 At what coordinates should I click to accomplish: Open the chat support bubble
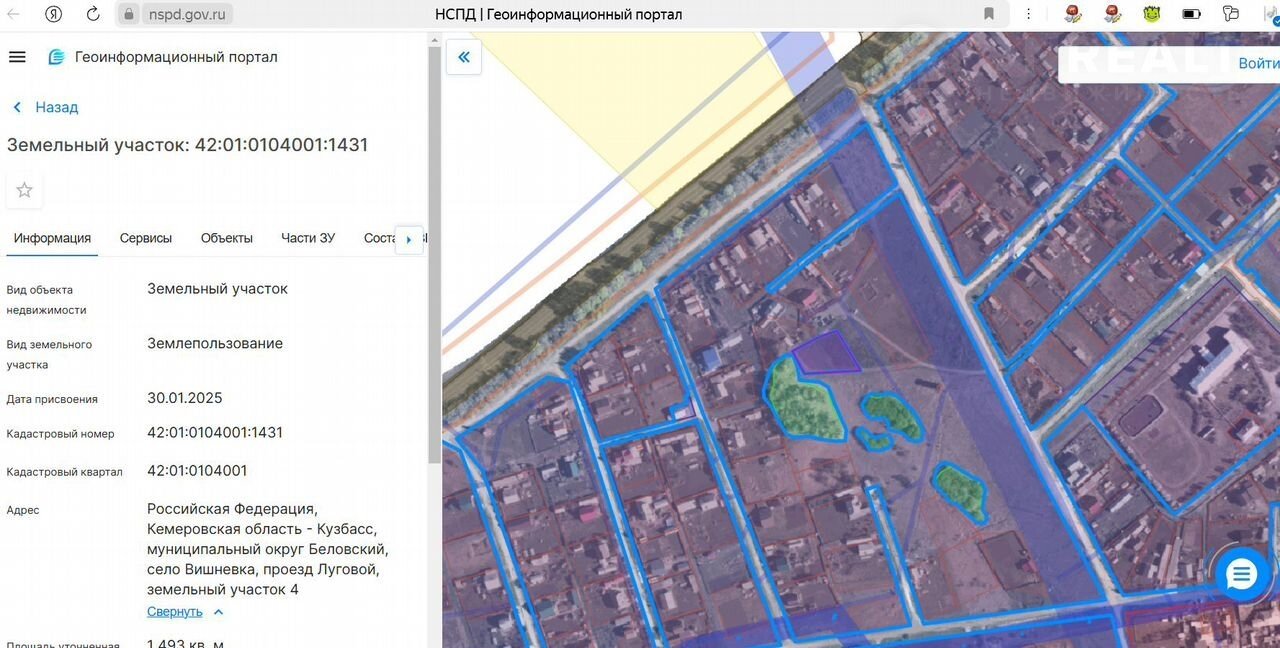coord(1241,575)
